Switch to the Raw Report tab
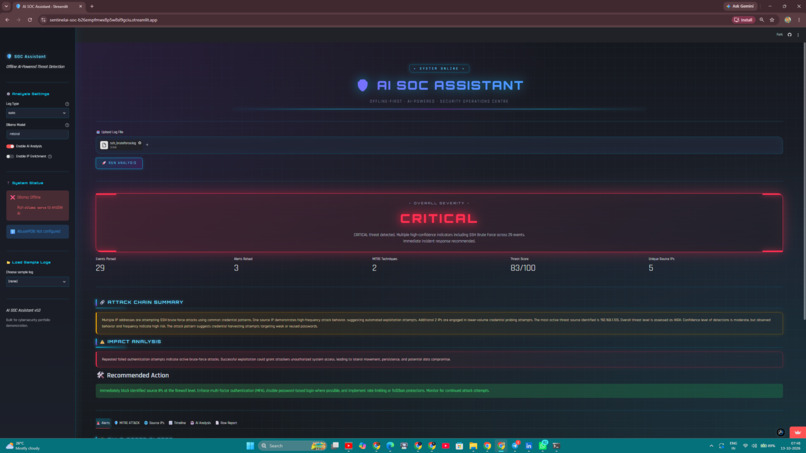Viewport: 806px width, 453px height. point(226,423)
